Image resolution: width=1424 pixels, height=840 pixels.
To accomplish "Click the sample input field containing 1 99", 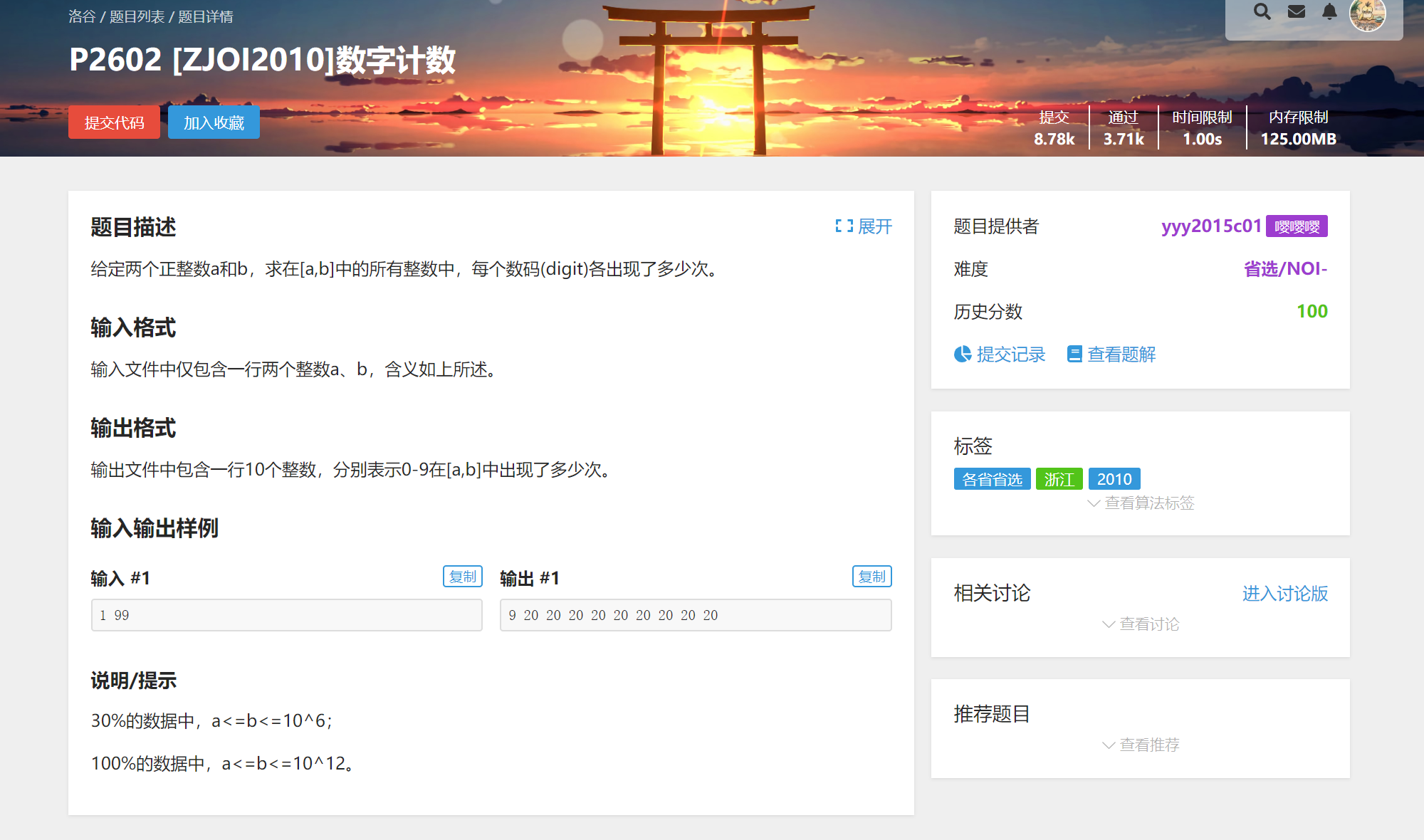I will pos(286,614).
